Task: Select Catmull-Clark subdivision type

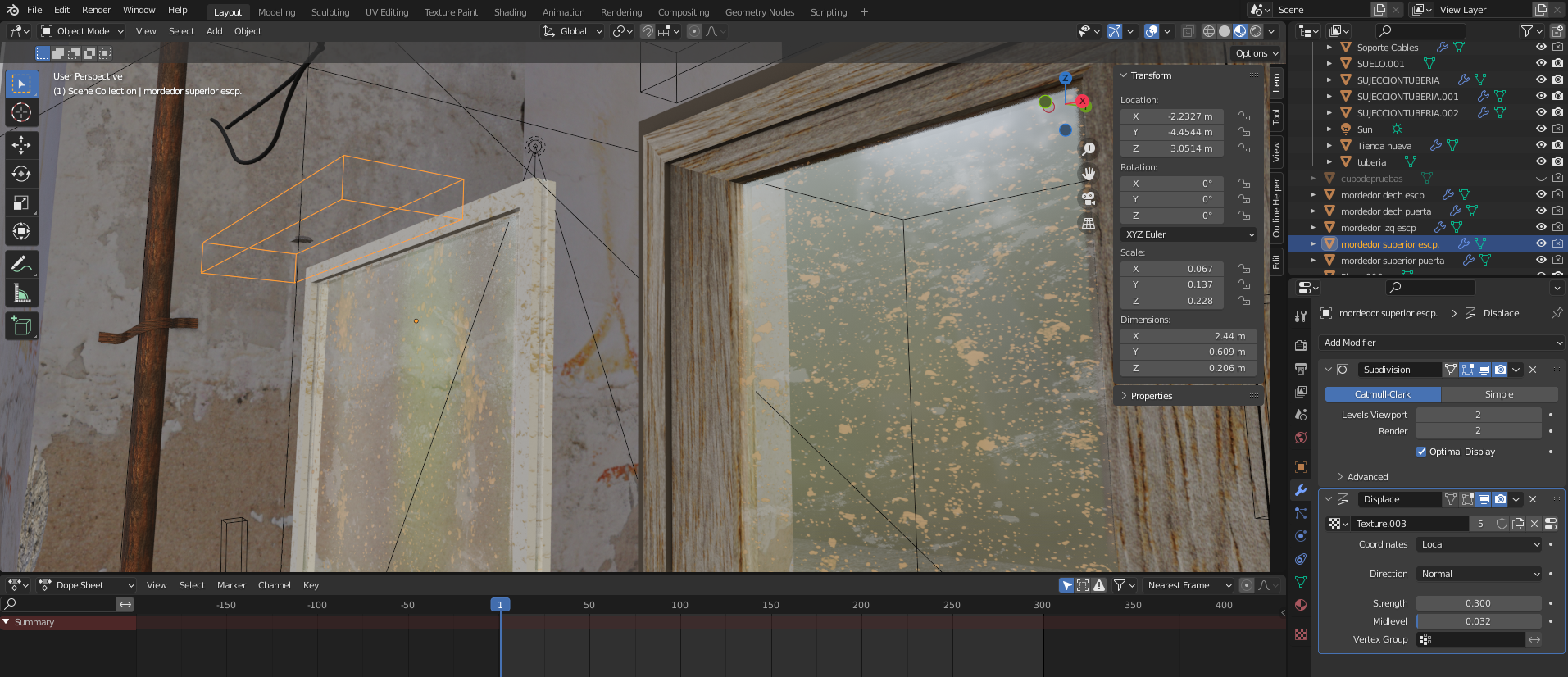Action: [x=1383, y=394]
